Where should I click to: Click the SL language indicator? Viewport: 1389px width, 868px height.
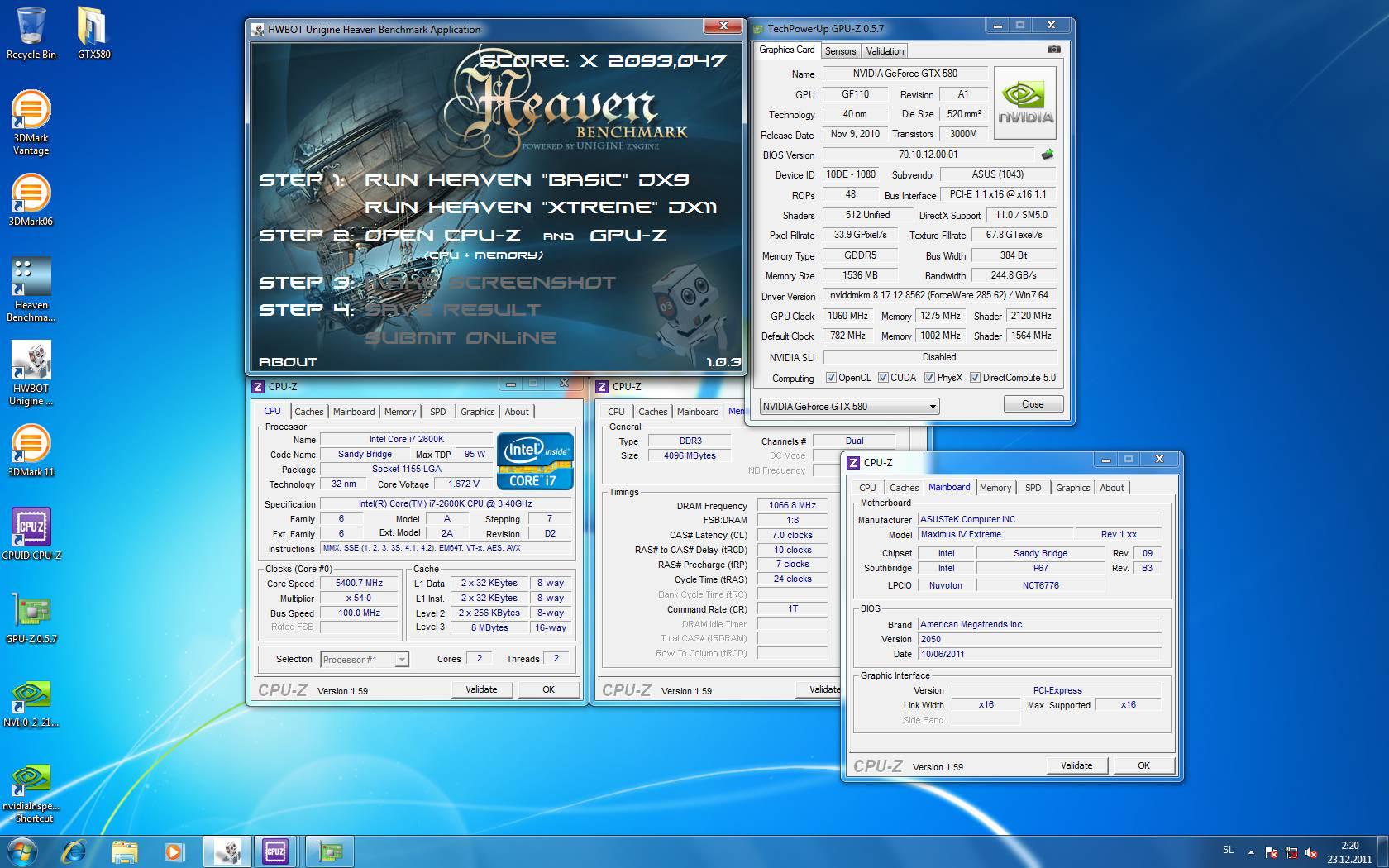1228,850
